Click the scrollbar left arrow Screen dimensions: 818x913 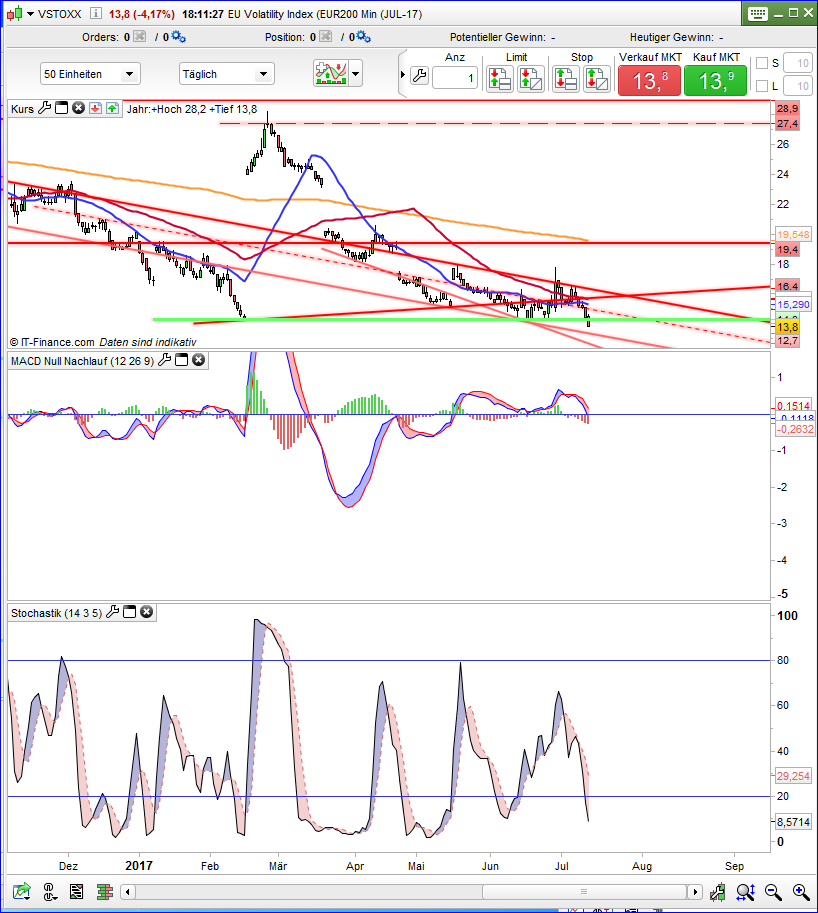(128, 891)
